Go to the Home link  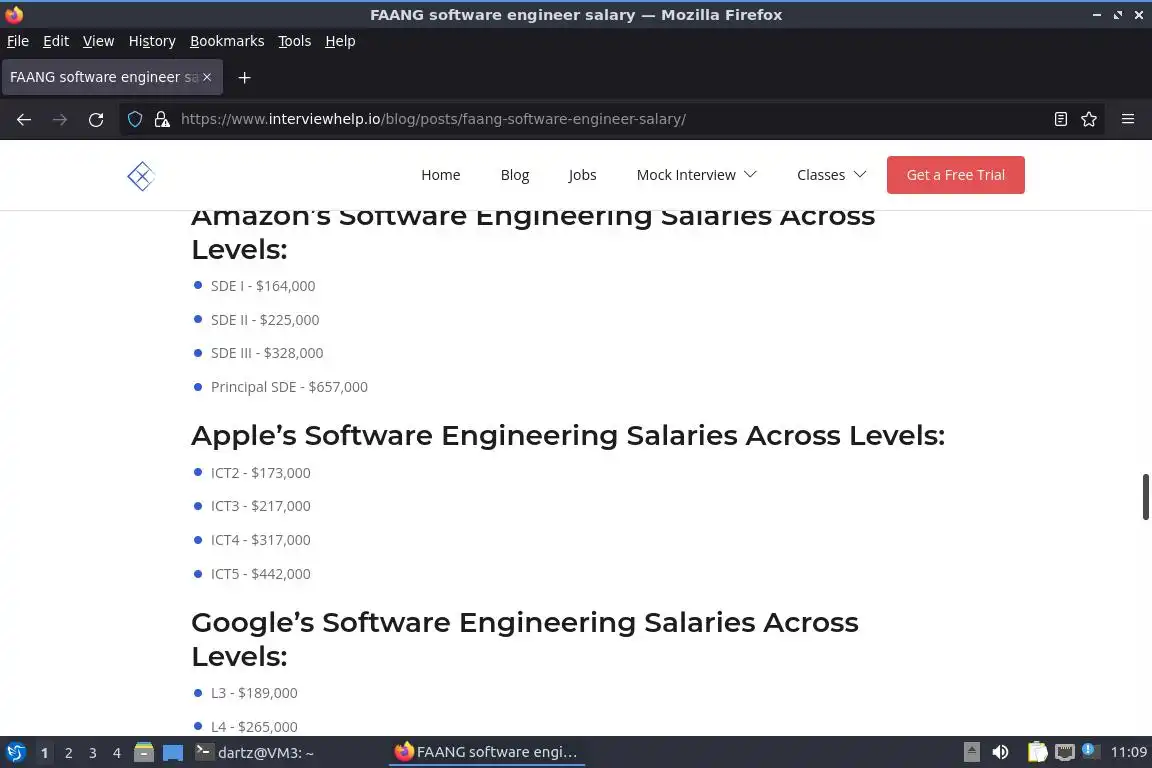pos(441,175)
